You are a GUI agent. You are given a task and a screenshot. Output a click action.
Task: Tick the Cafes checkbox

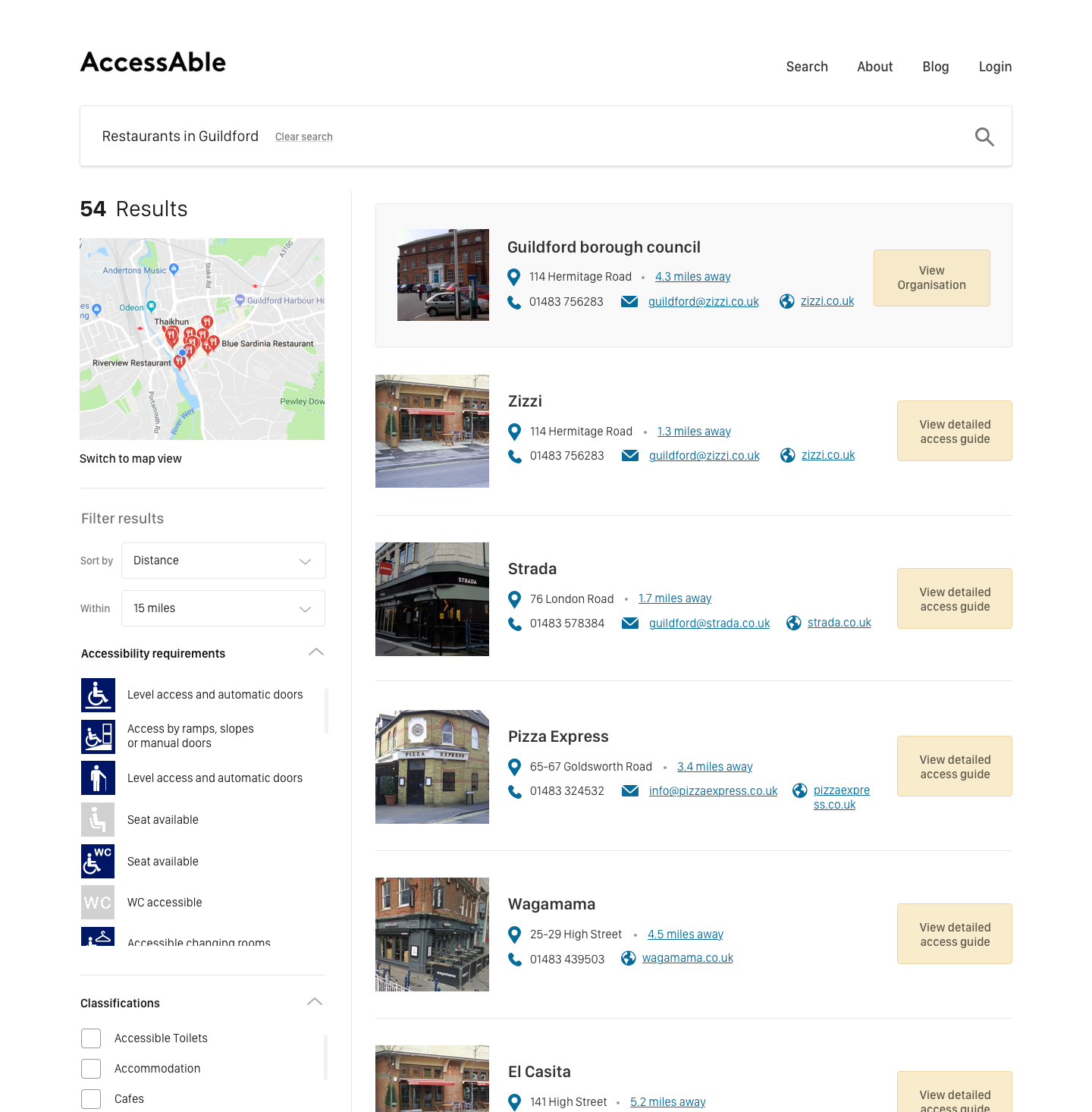coord(91,1099)
